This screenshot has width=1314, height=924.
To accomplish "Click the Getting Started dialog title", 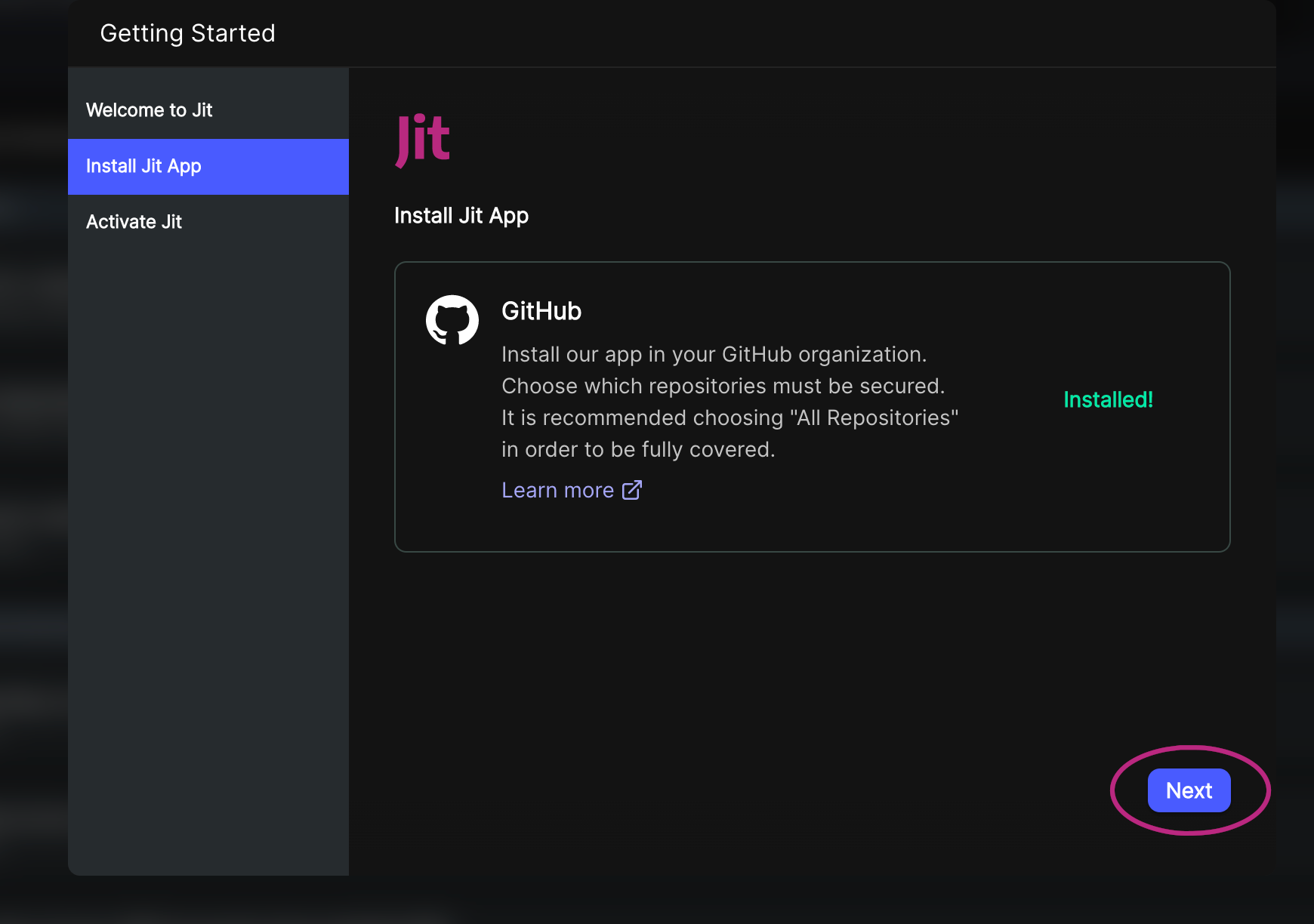I will point(187,33).
